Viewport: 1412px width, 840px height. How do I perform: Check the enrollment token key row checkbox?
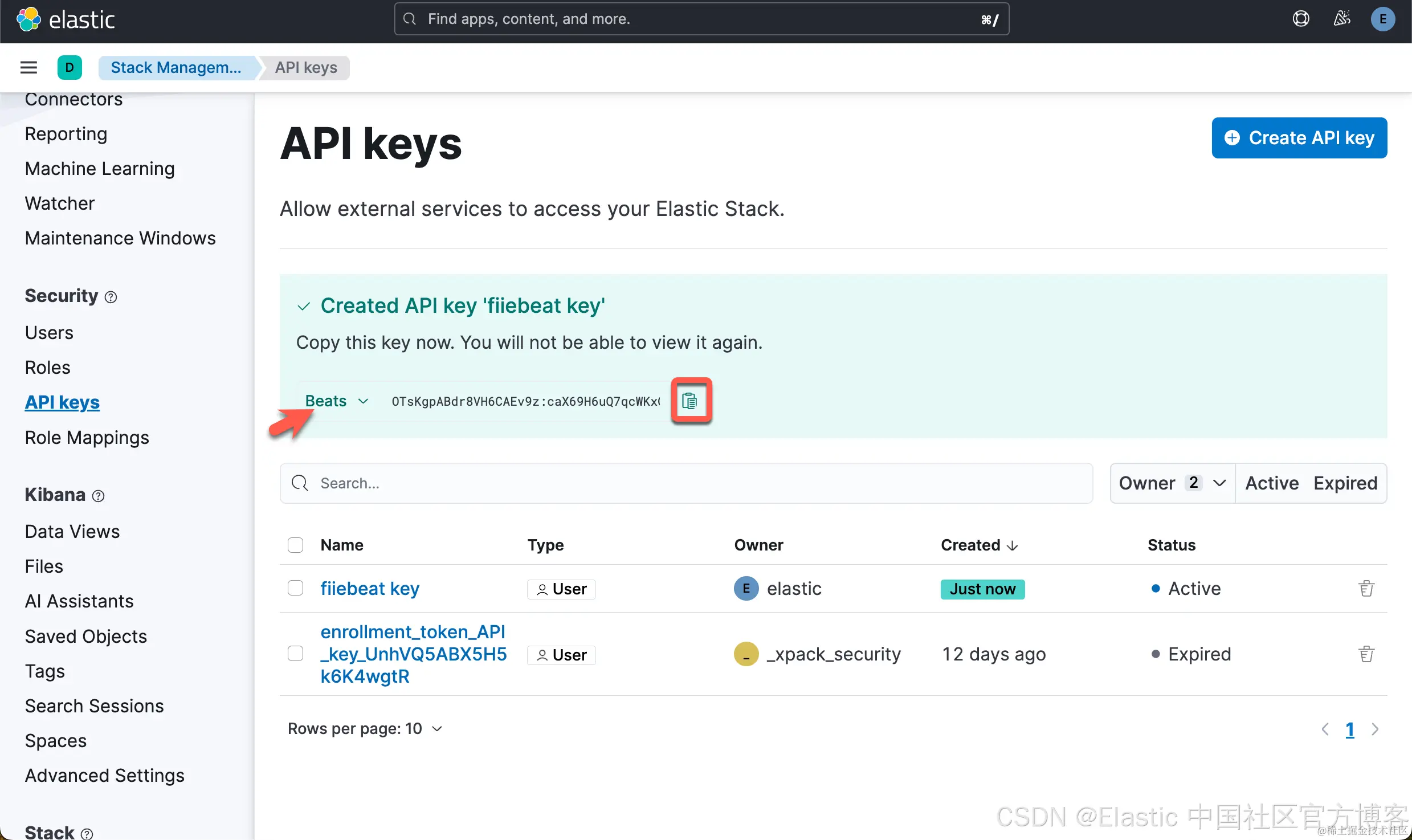coord(295,654)
